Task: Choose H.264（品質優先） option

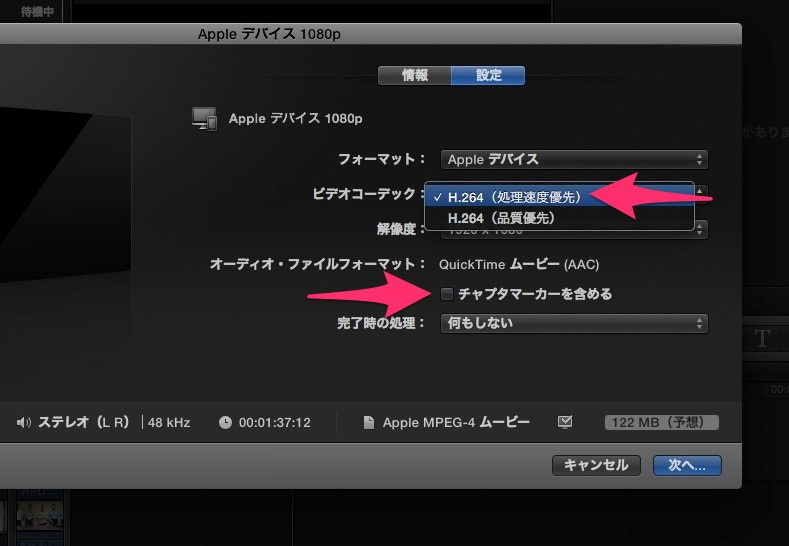Action: pyautogui.click(x=560, y=218)
